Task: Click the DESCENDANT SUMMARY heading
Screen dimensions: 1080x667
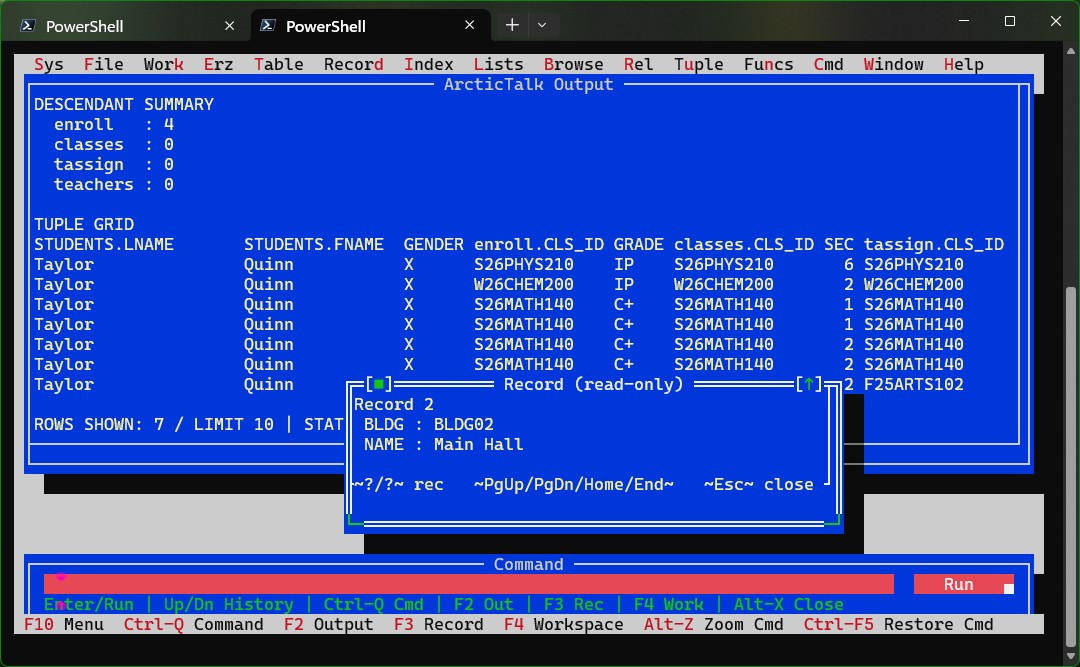Action: coord(124,105)
